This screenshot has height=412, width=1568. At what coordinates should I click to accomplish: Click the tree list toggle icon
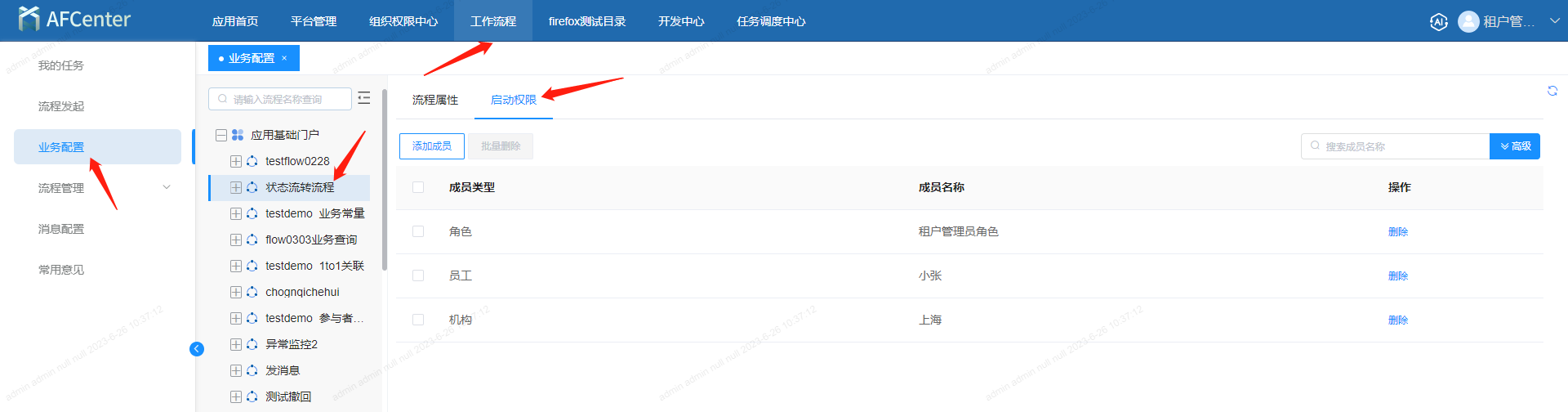pyautogui.click(x=364, y=98)
